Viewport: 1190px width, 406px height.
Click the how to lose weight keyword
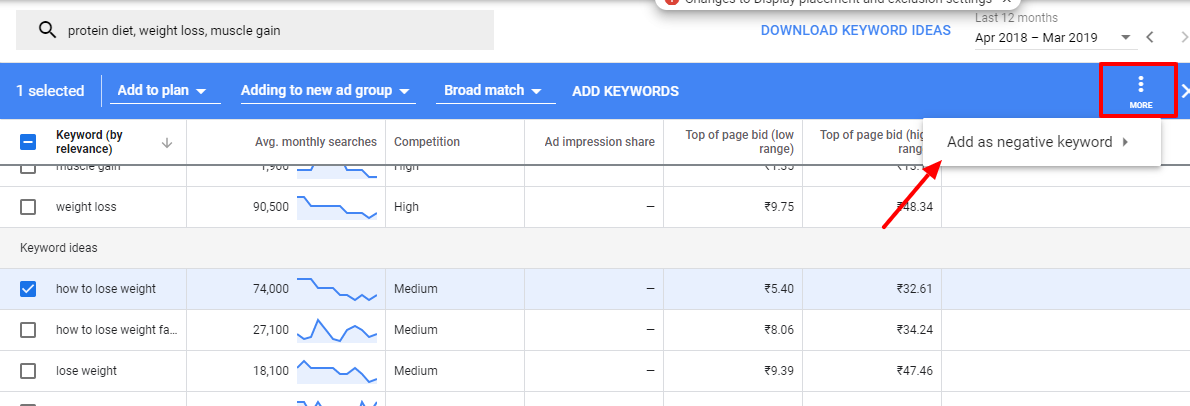(105, 288)
